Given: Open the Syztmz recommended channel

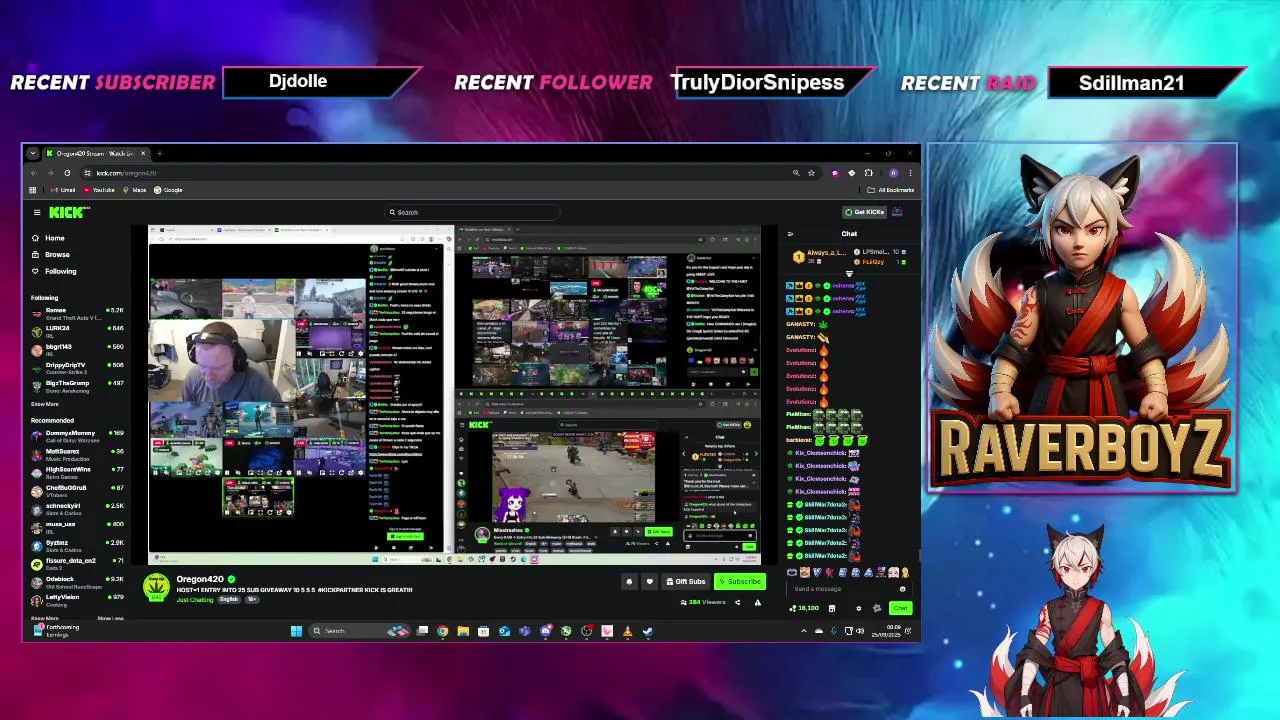Looking at the screenshot, I should click(77, 545).
